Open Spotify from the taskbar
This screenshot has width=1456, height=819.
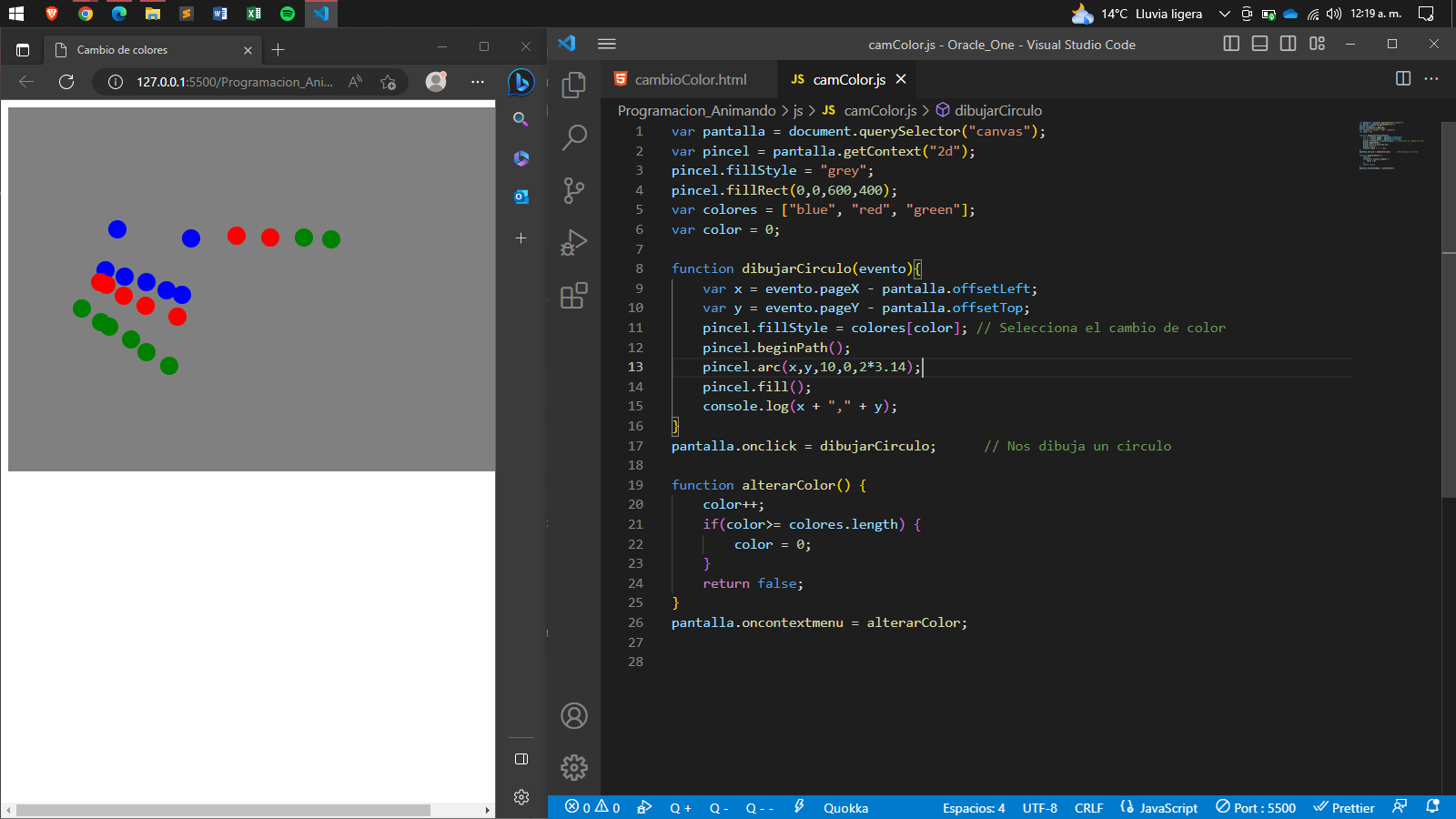click(288, 14)
